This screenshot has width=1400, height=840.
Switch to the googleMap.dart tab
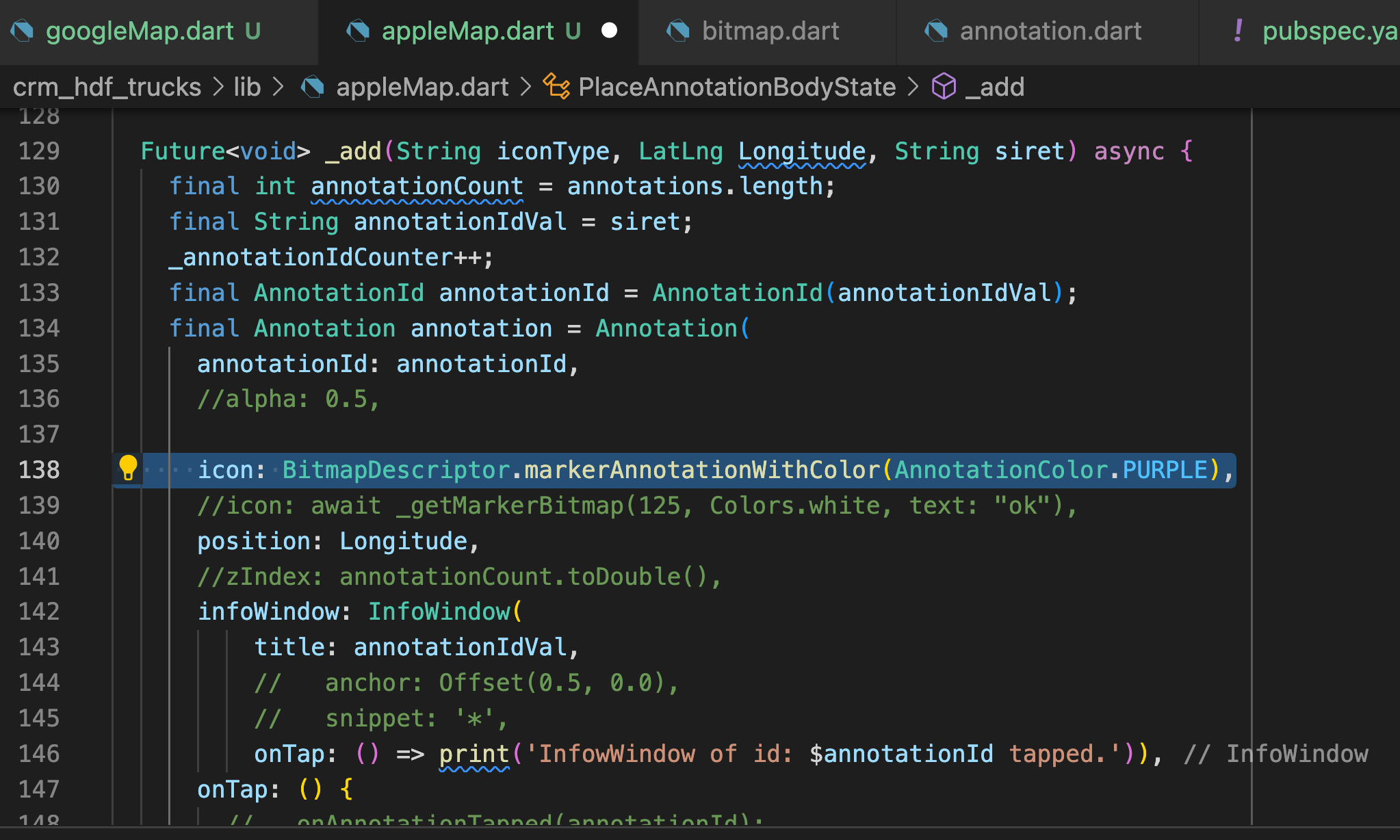(x=140, y=31)
